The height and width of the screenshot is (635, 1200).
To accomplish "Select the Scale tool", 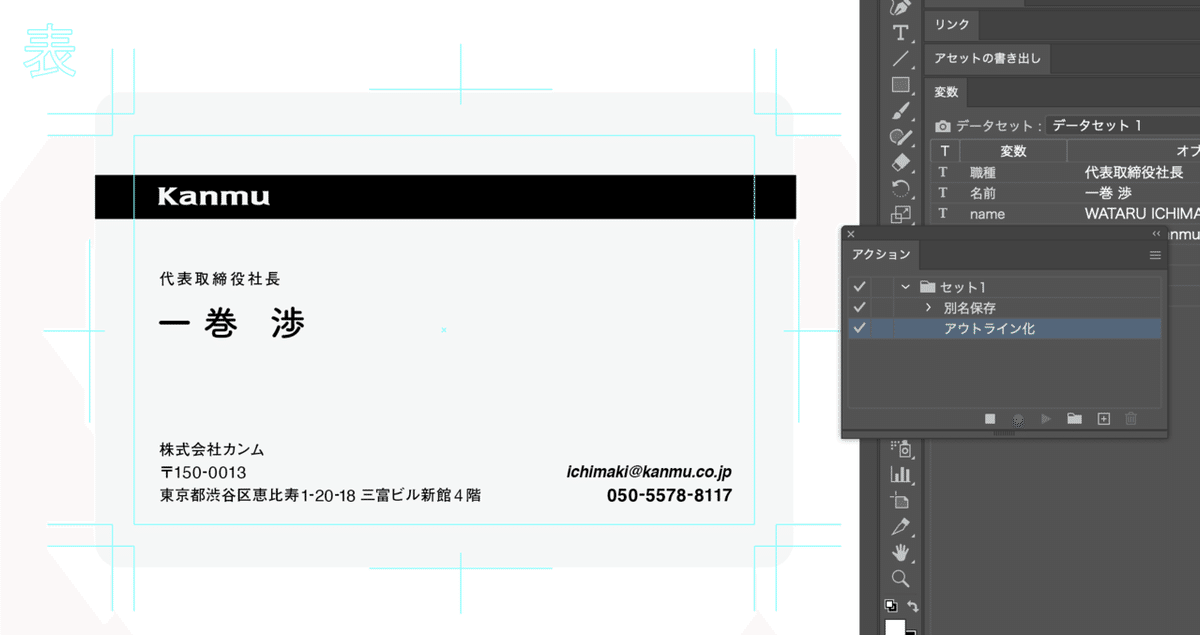I will point(900,214).
